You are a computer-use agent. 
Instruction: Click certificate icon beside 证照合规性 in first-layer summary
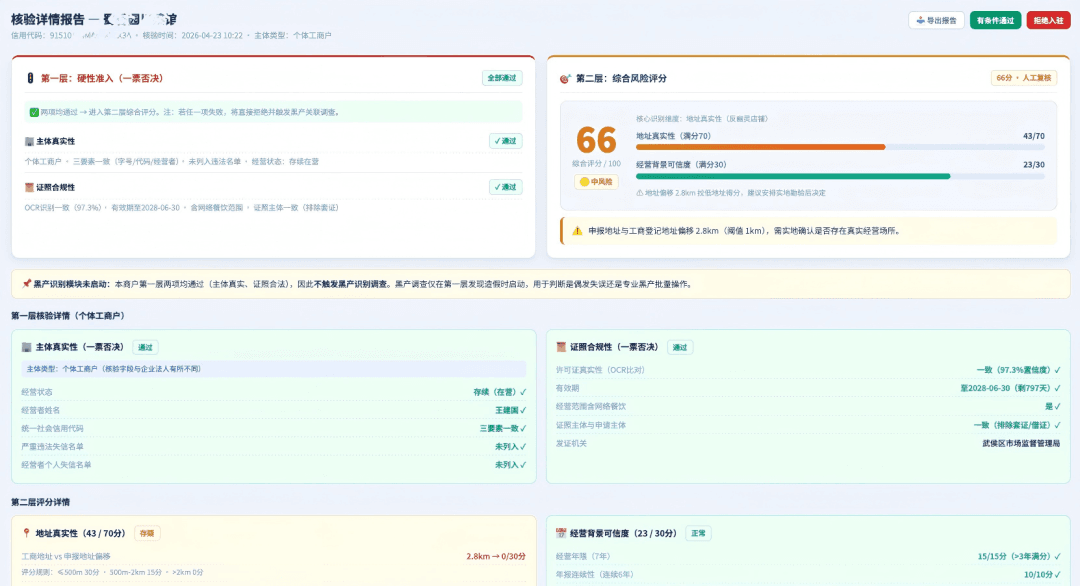[29, 187]
